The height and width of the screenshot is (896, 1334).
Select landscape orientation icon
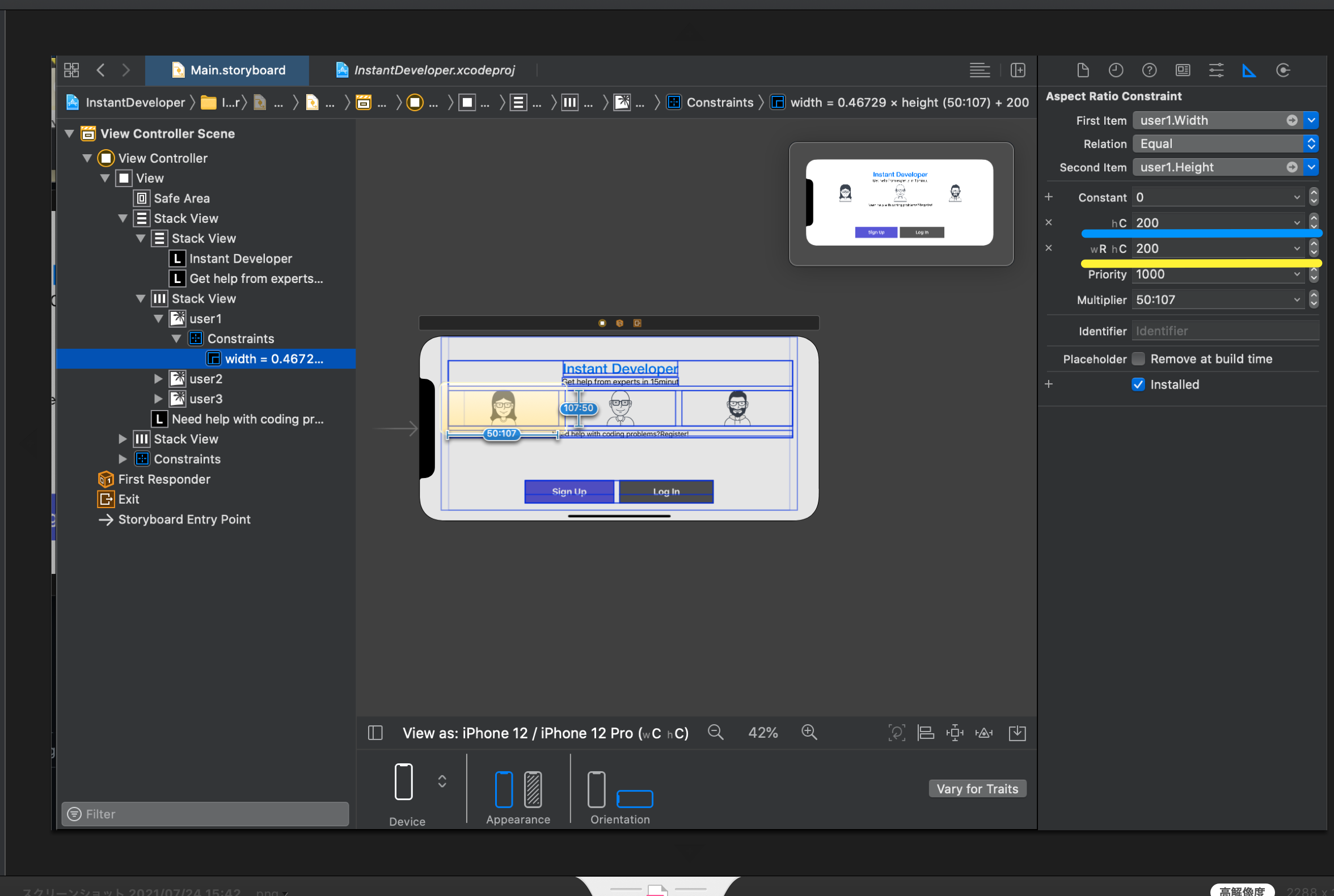coord(635,798)
